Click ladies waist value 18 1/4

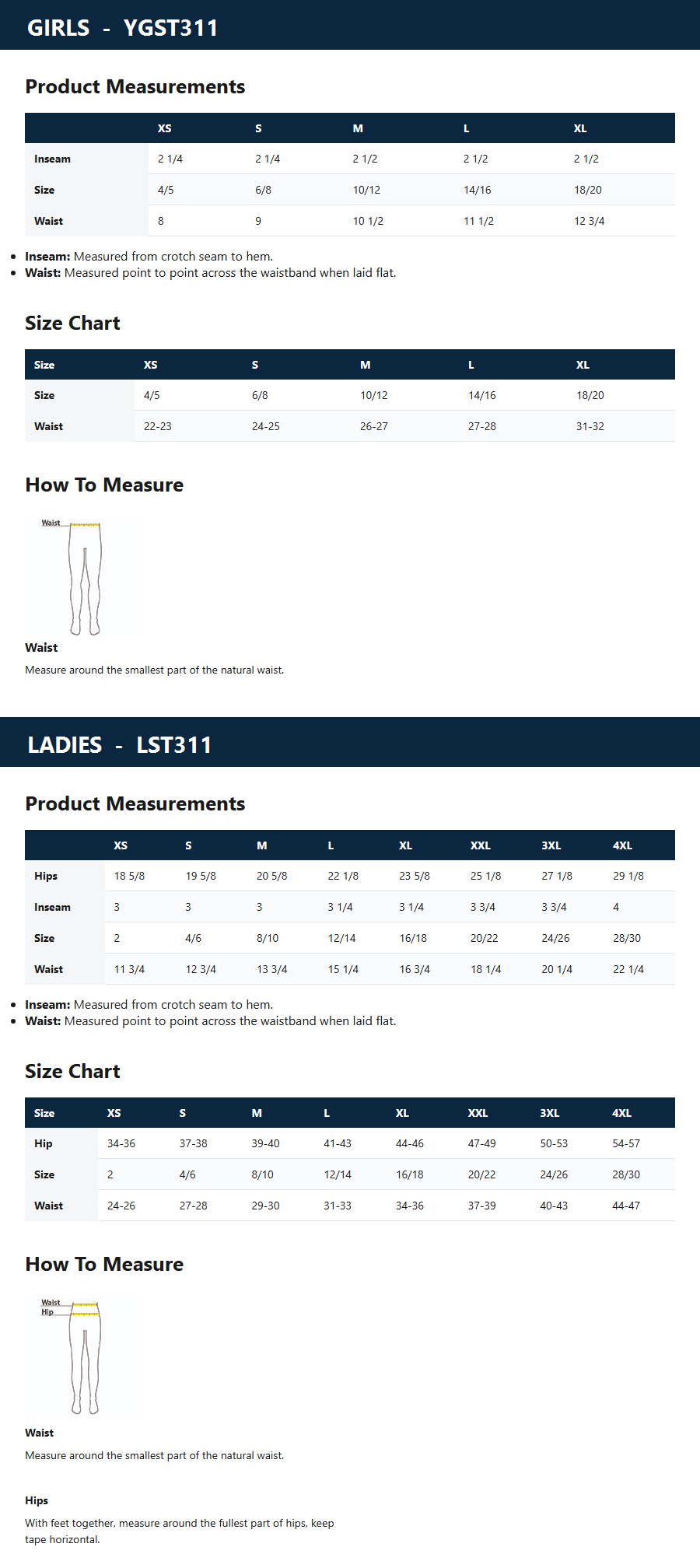[x=486, y=969]
